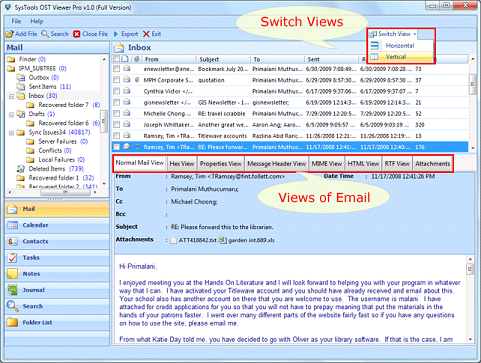Switch to the Hex View tab
Viewport: 481px width, 363px height.
[182, 164]
